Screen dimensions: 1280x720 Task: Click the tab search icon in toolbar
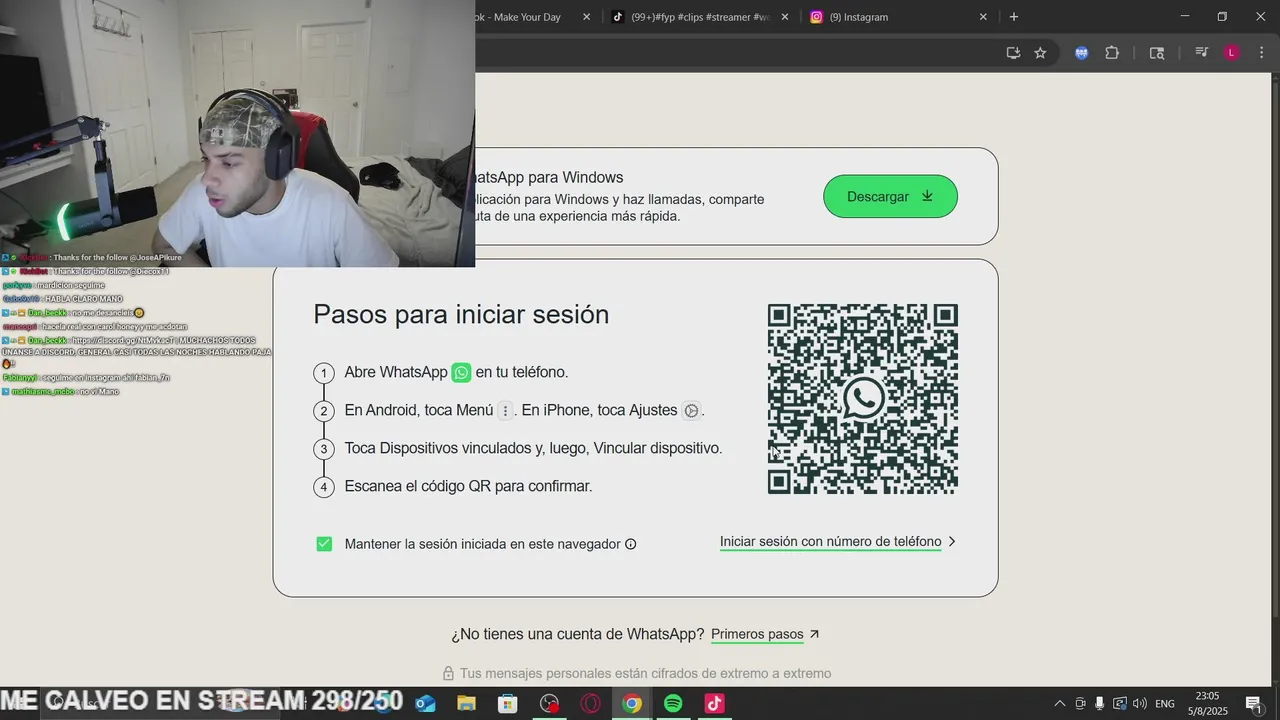pos(1157,53)
